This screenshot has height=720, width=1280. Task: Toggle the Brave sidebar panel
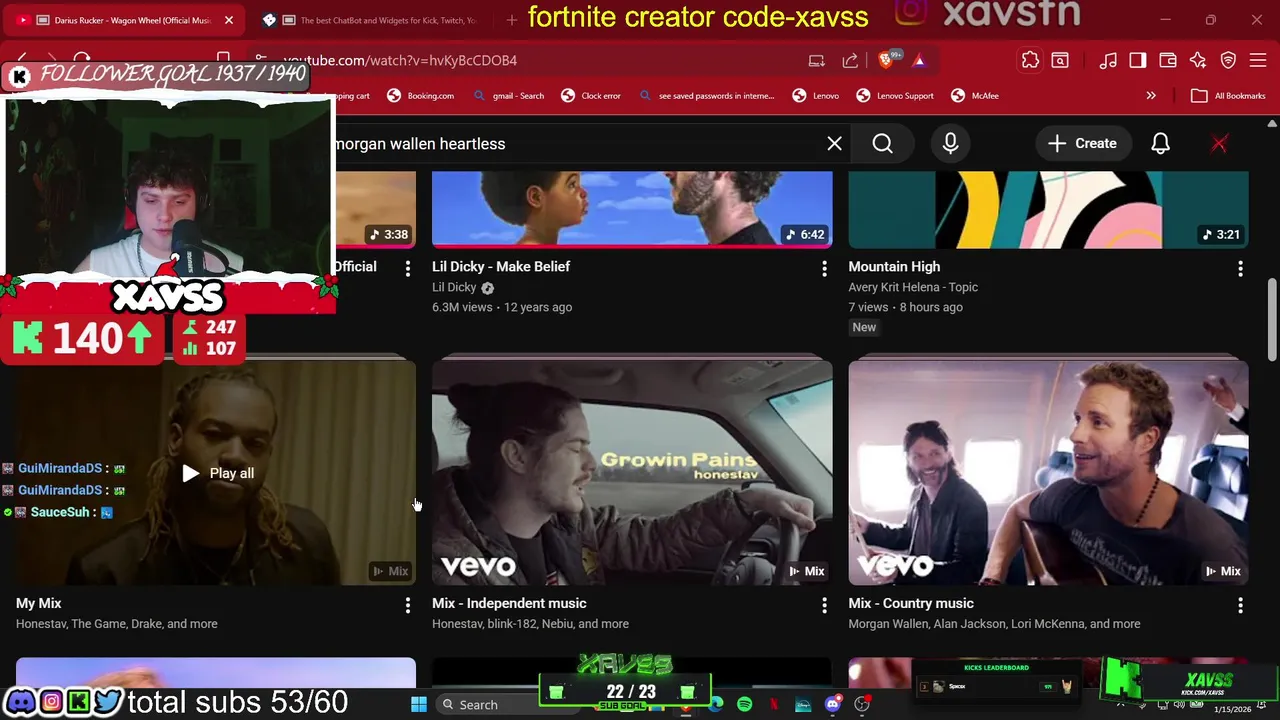coord(1138,61)
